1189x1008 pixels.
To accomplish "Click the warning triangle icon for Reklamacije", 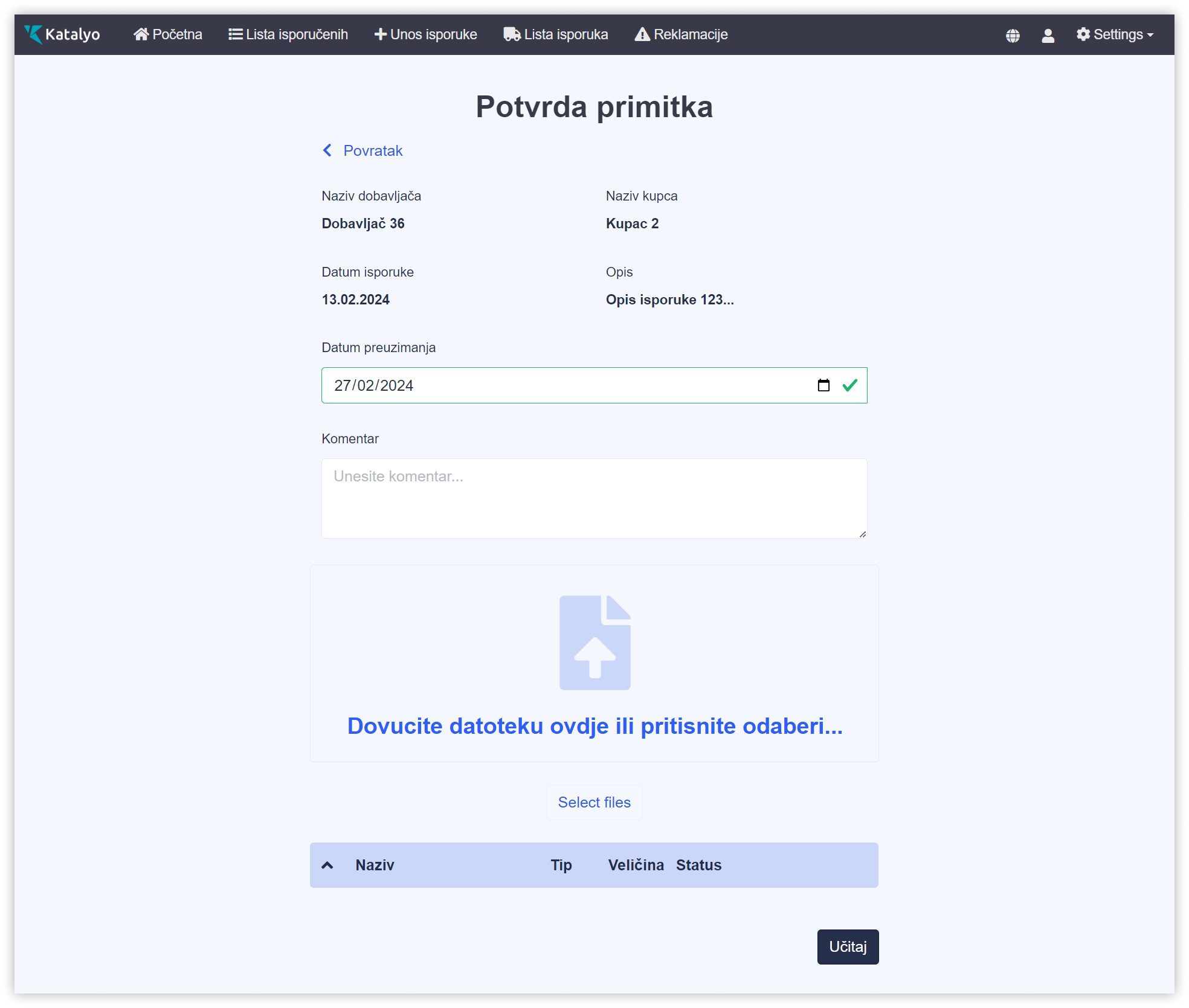I will pyautogui.click(x=642, y=34).
